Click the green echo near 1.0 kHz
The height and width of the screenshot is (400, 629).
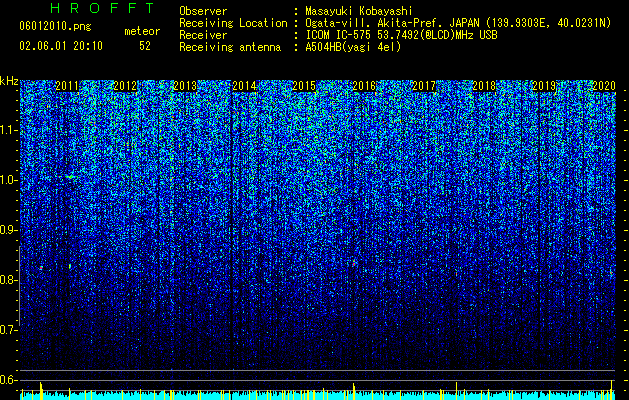click(x=70, y=177)
